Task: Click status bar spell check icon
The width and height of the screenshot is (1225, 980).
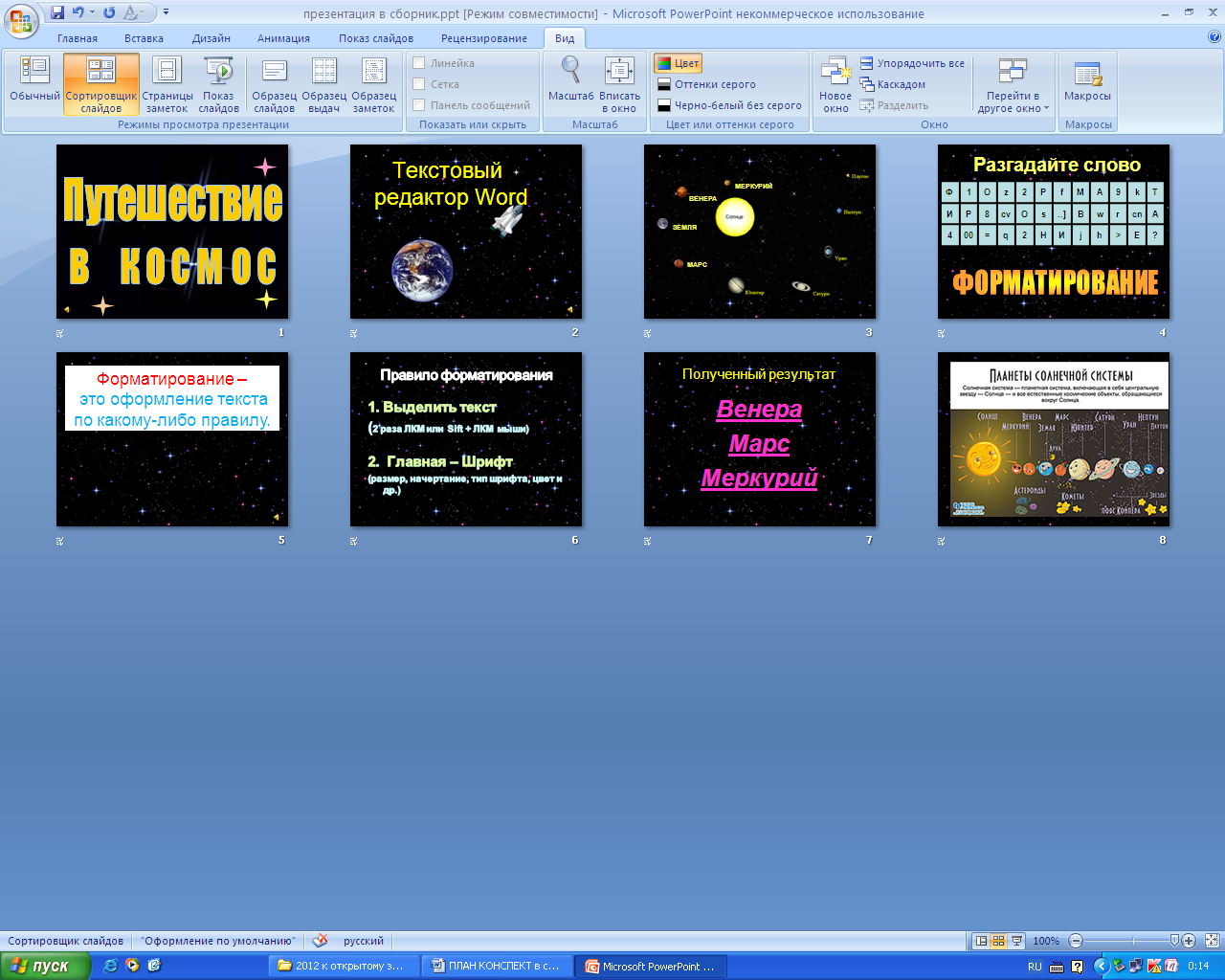Action: pos(321,941)
